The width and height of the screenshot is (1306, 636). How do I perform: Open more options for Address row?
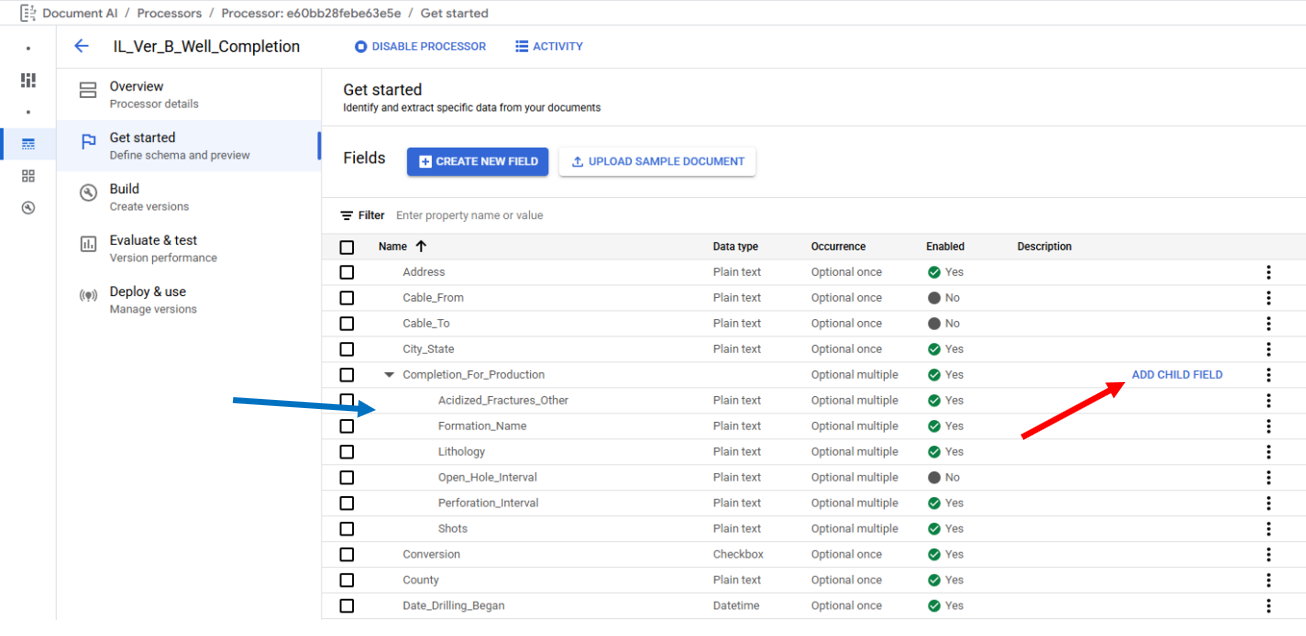1268,272
